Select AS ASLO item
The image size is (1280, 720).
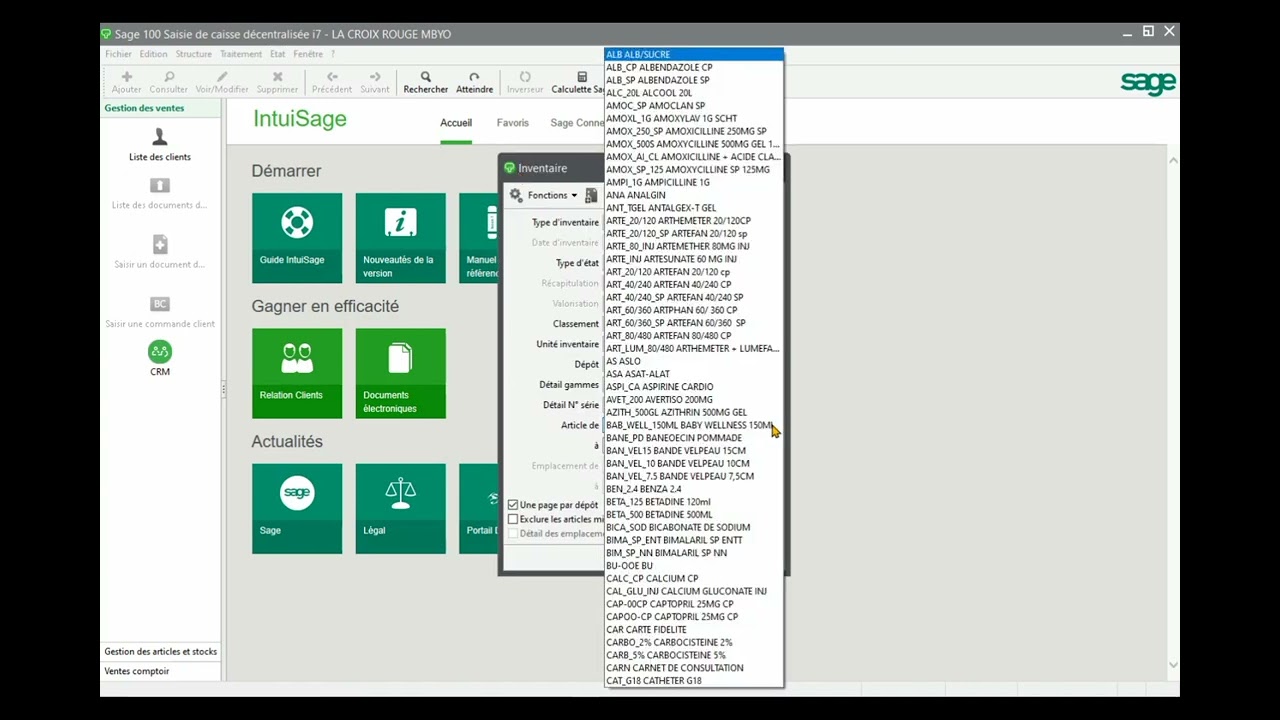[x=694, y=362]
